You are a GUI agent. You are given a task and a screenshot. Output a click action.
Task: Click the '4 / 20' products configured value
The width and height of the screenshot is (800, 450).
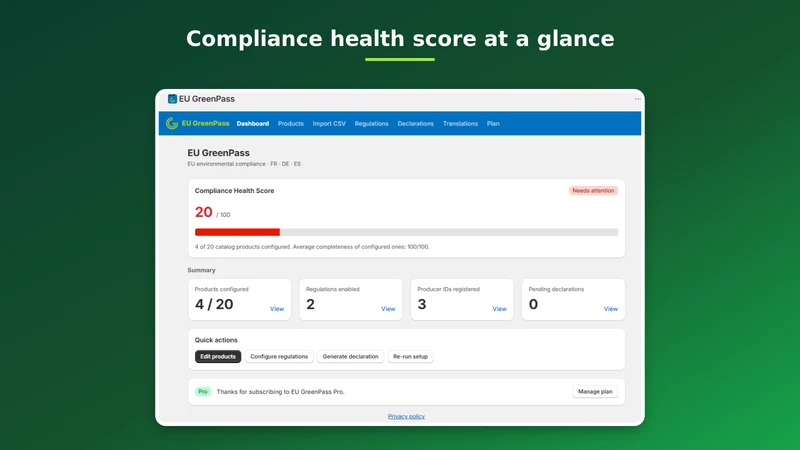[x=214, y=304]
